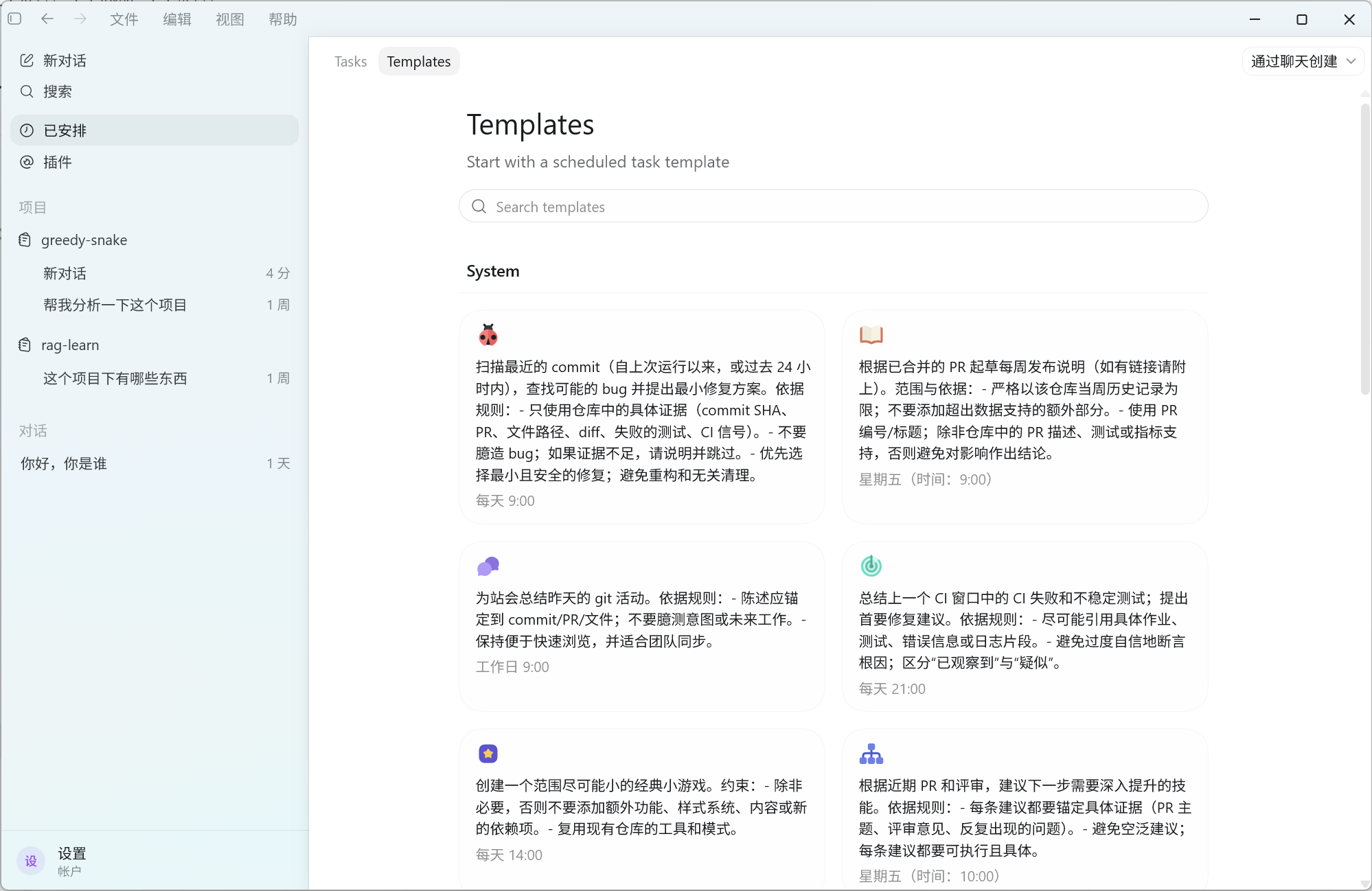Open the rag-learn project
The height and width of the screenshot is (891, 1372).
click(x=155, y=345)
